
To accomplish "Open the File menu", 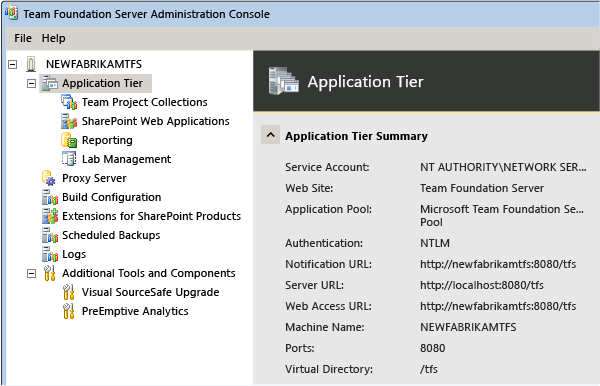I will pos(23,38).
